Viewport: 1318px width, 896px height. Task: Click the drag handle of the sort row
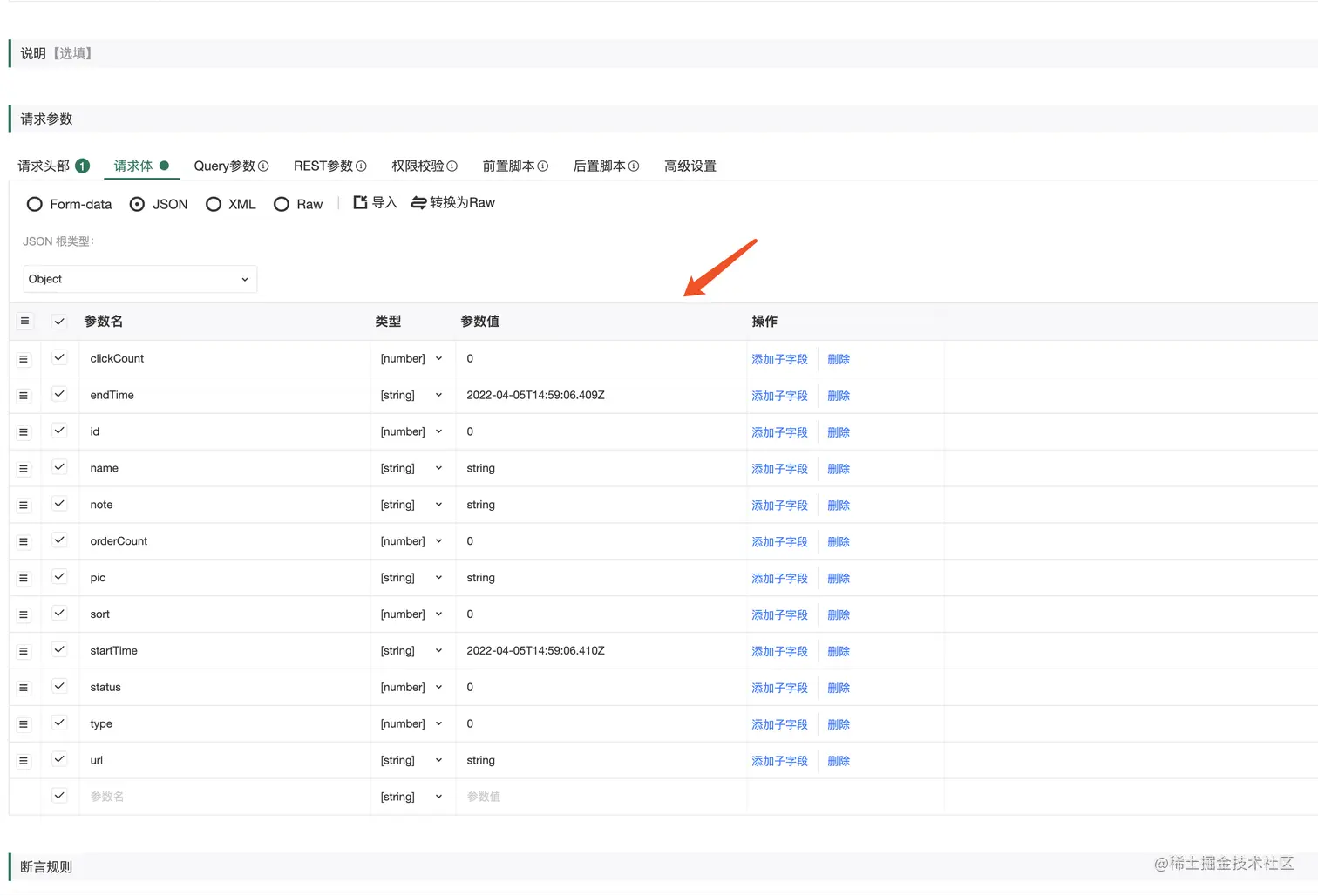[x=24, y=615]
